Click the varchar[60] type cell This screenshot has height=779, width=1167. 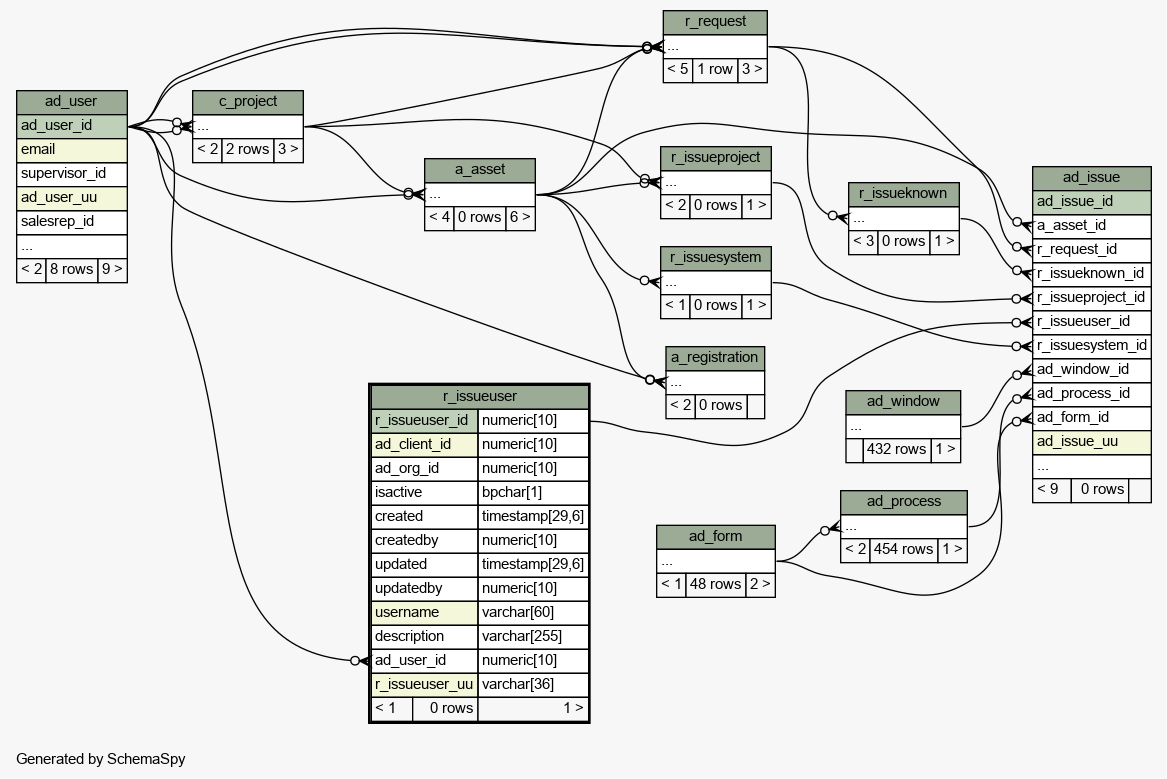tap(533, 612)
